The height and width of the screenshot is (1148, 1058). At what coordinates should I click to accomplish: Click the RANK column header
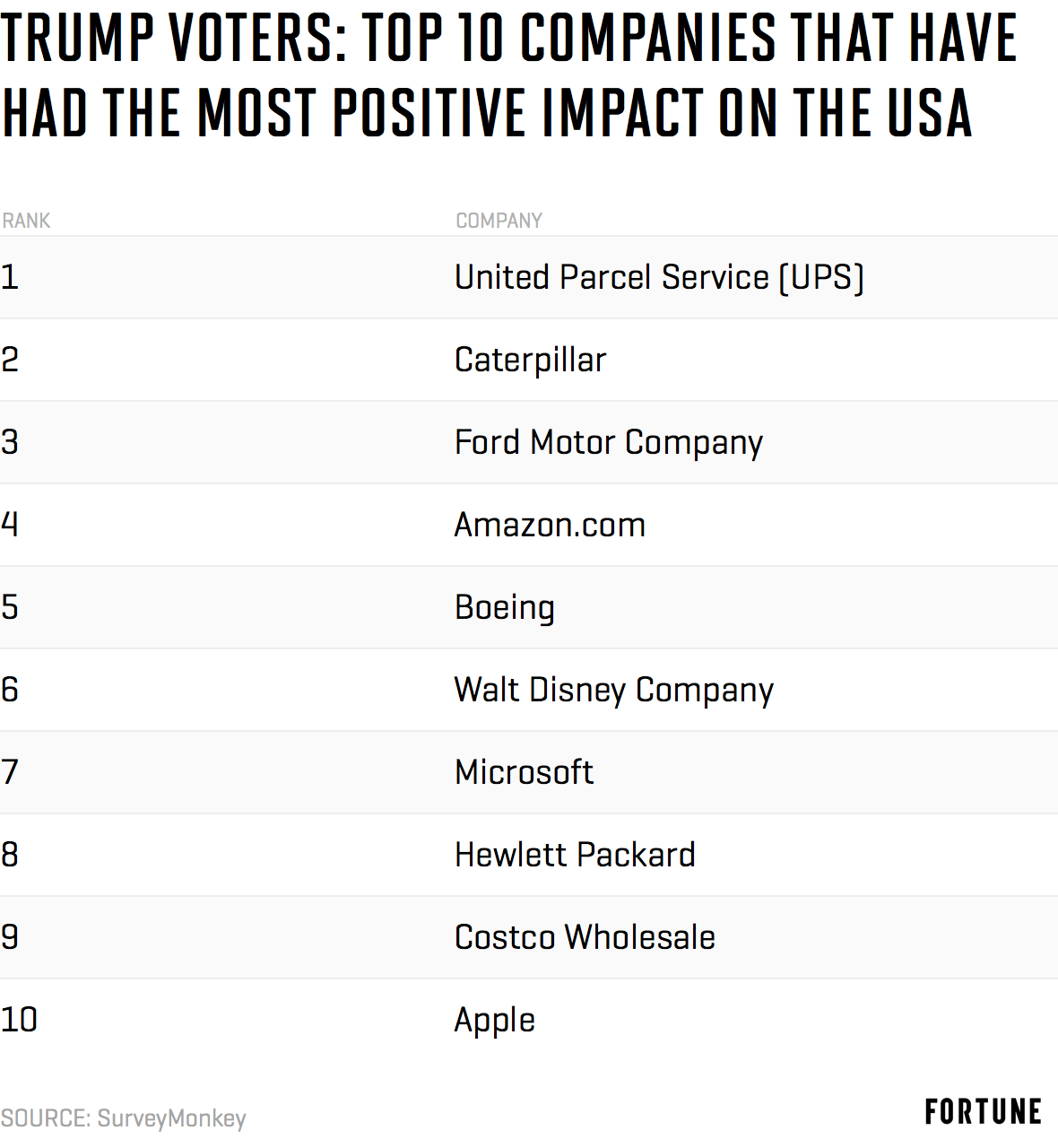point(26,221)
